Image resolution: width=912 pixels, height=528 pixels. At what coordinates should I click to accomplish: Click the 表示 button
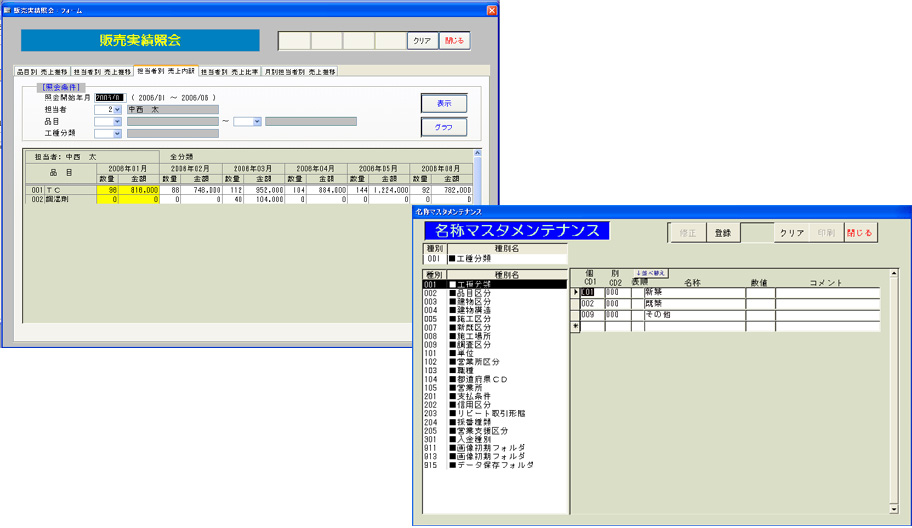click(x=443, y=103)
